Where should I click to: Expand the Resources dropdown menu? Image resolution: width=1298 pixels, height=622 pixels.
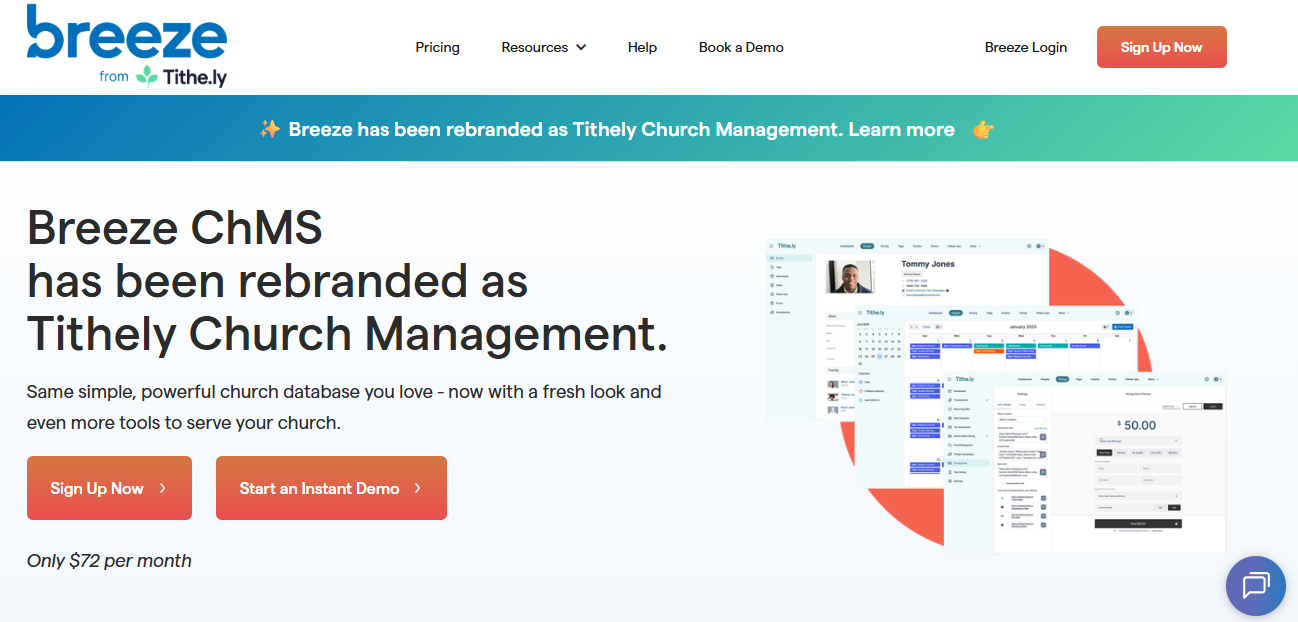(x=544, y=47)
